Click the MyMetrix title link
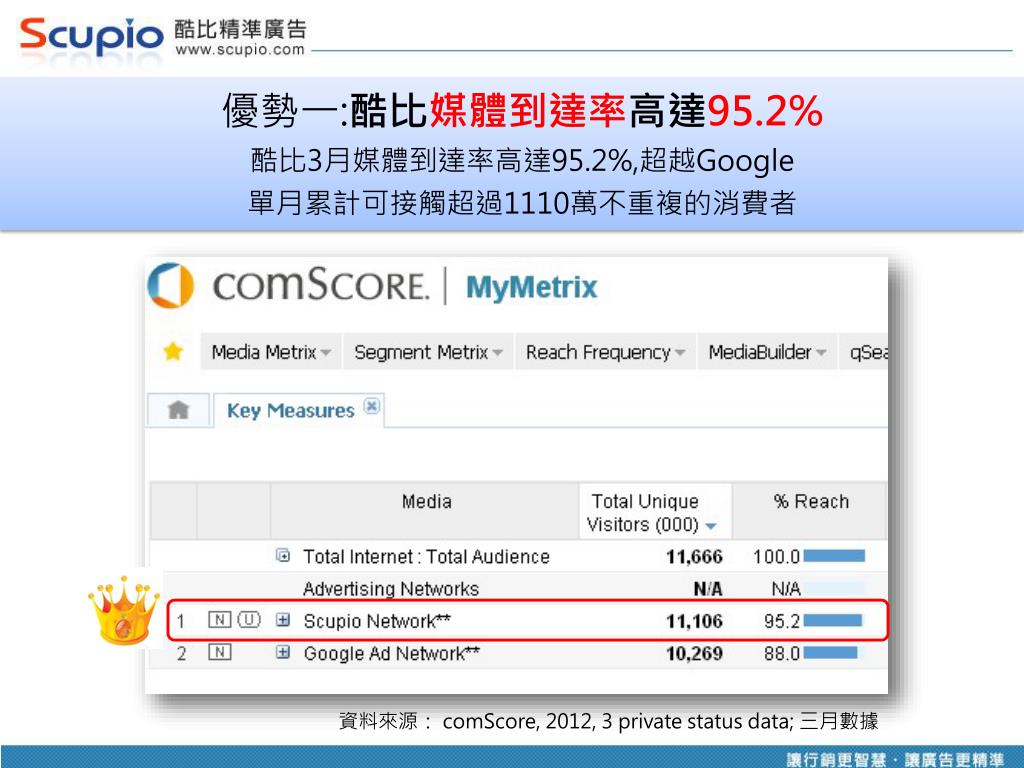Image resolution: width=1024 pixels, height=768 pixels. point(532,287)
